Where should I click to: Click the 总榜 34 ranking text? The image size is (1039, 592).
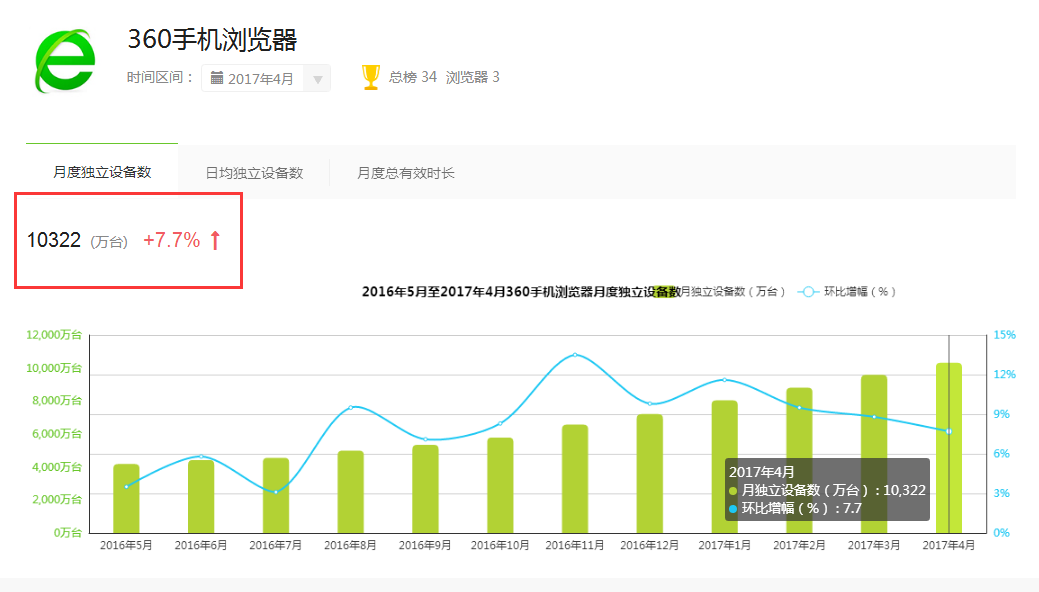pos(413,78)
